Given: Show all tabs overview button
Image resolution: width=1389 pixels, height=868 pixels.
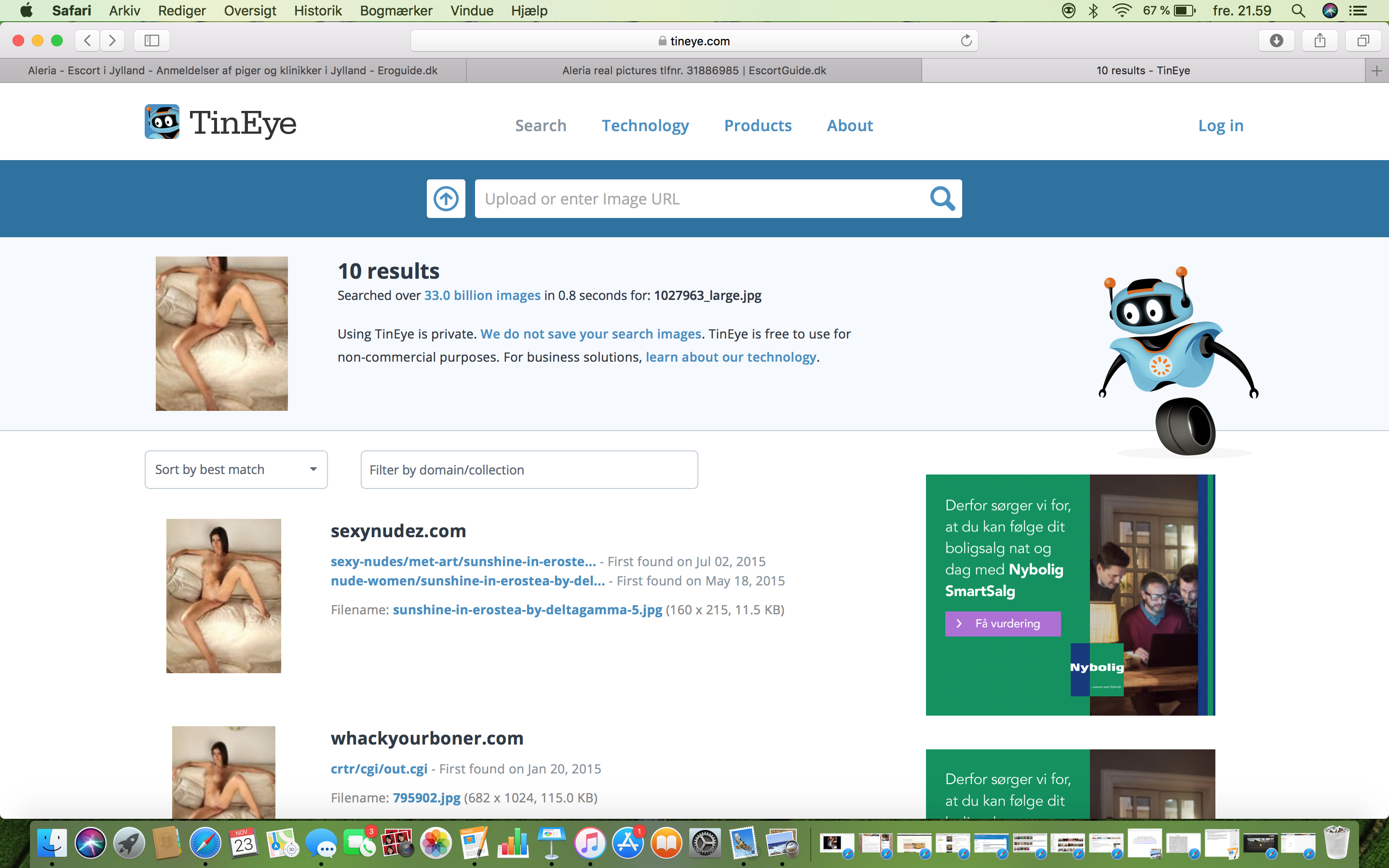Looking at the screenshot, I should [x=1363, y=40].
